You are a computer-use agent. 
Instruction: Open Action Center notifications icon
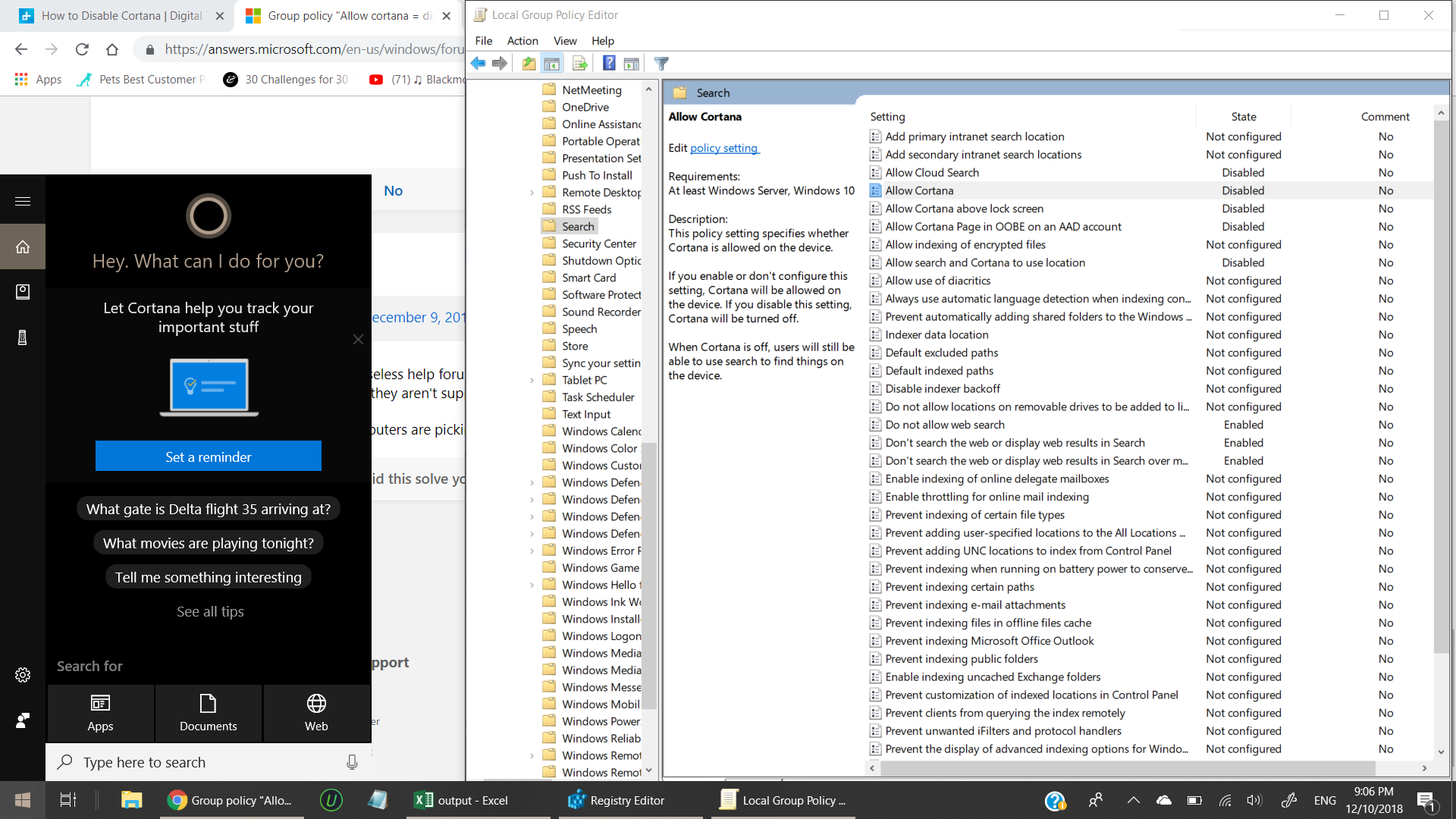(x=1426, y=800)
